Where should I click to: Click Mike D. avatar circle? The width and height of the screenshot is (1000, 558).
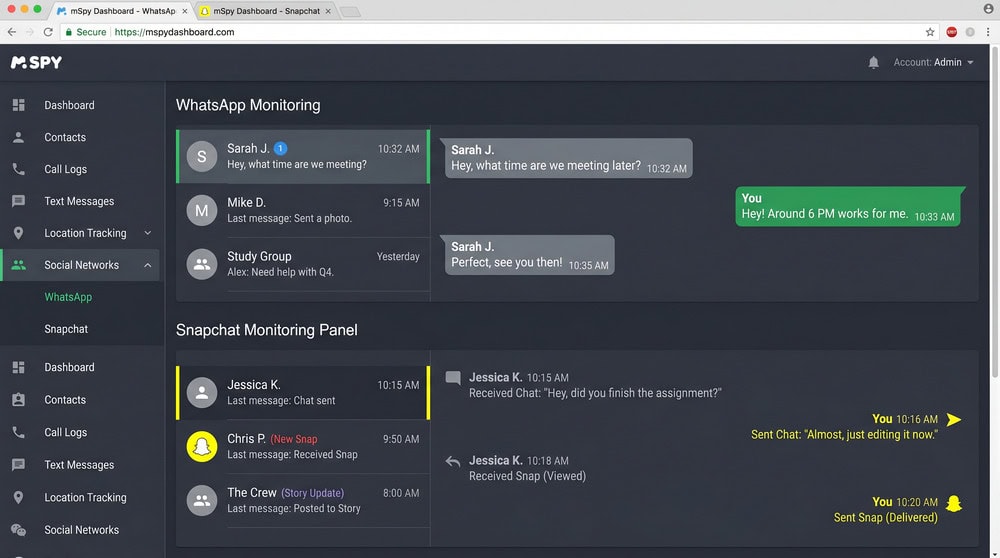[202, 210]
